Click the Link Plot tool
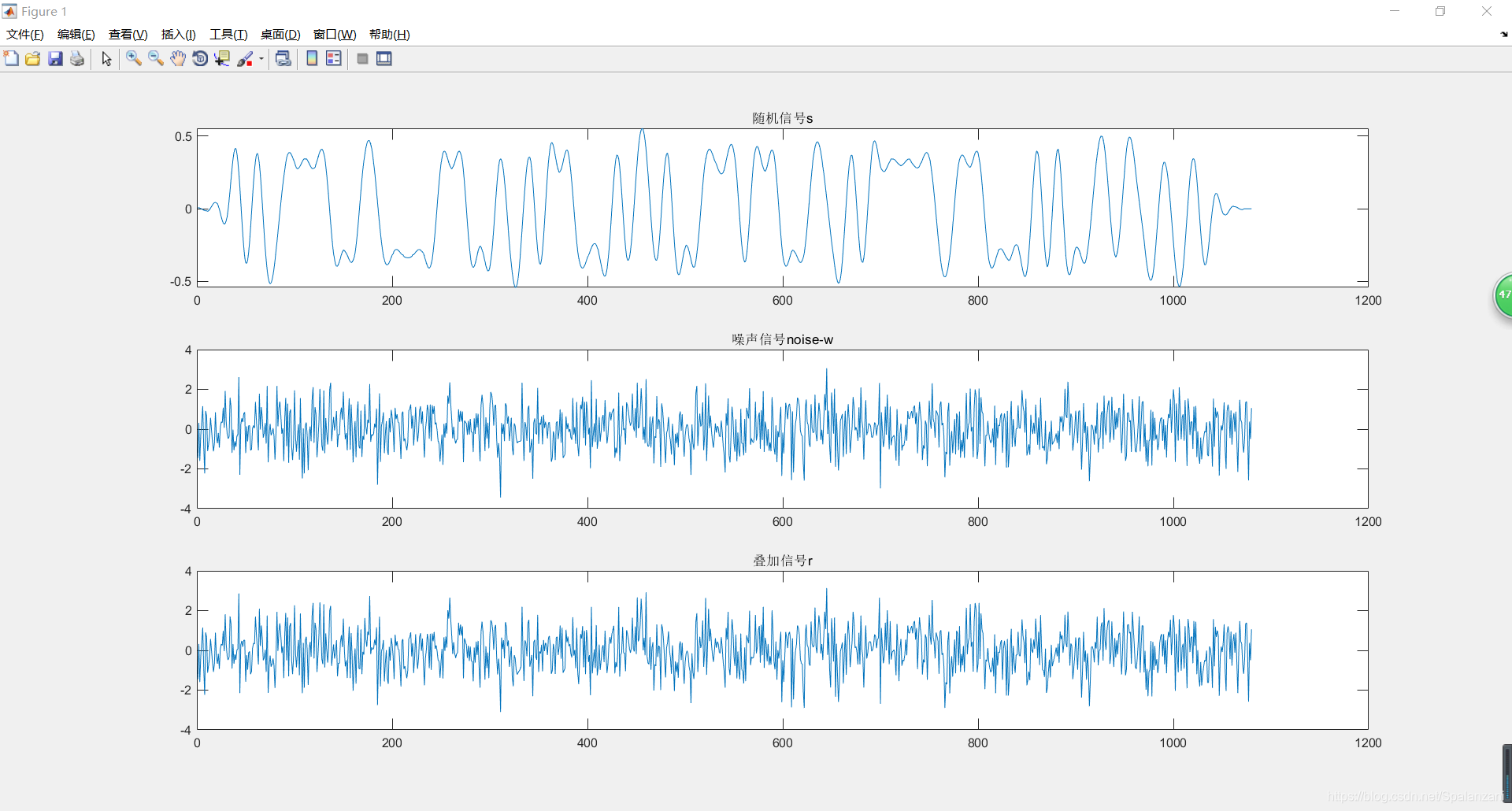The image size is (1512, 811). [x=283, y=59]
